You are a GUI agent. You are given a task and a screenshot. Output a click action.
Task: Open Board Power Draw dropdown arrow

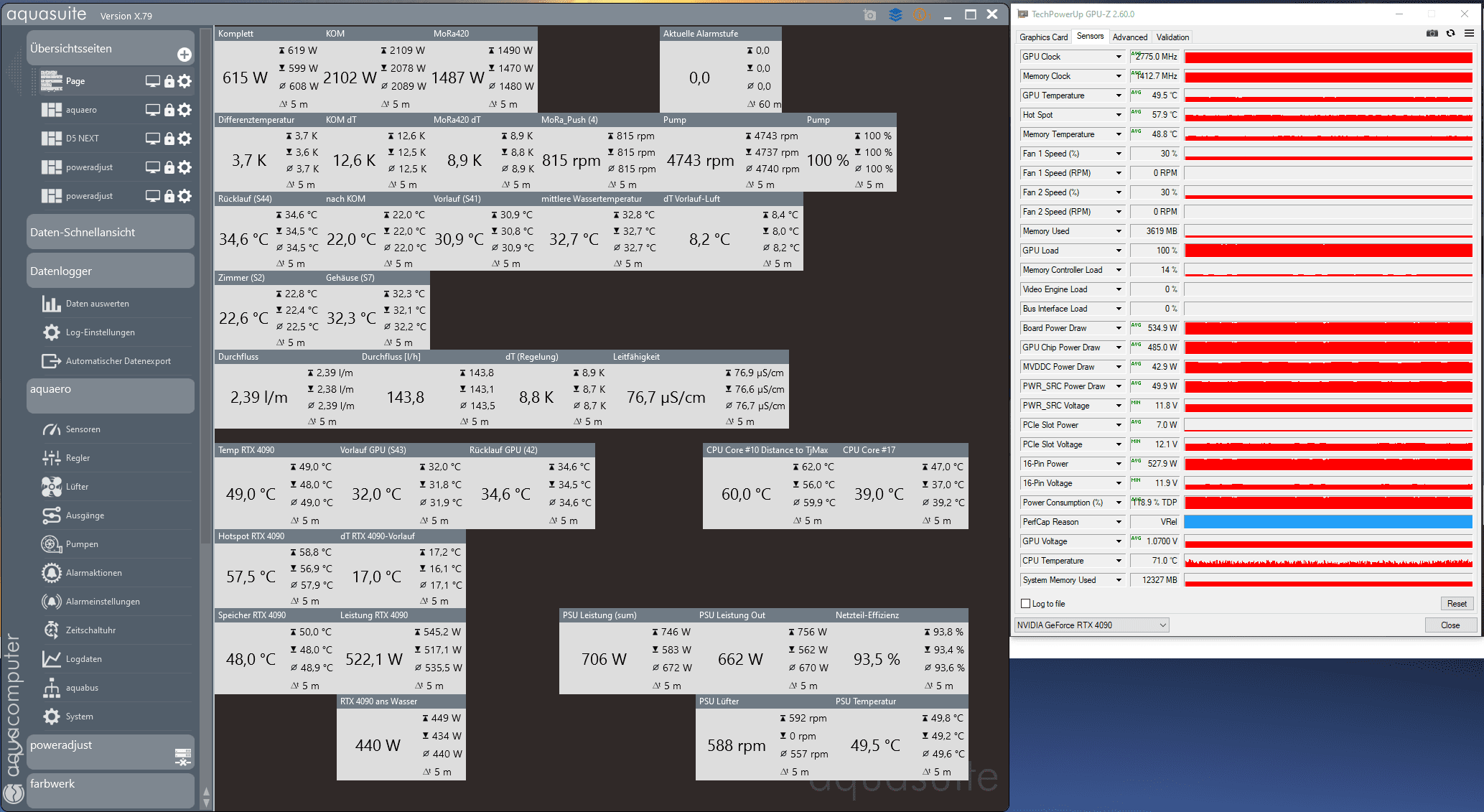click(x=1118, y=328)
